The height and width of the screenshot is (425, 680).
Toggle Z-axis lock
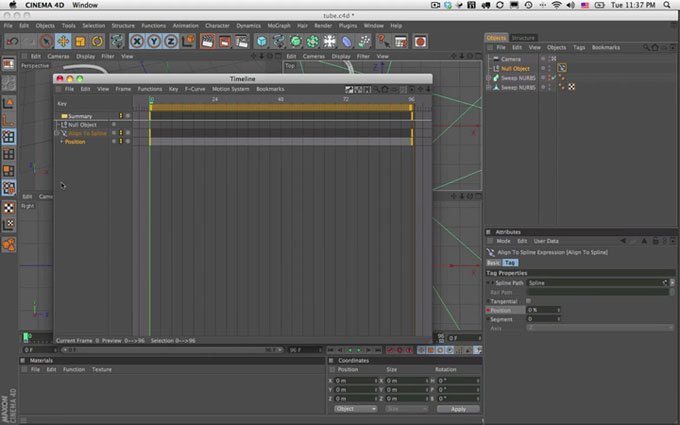pyautogui.click(x=171, y=42)
